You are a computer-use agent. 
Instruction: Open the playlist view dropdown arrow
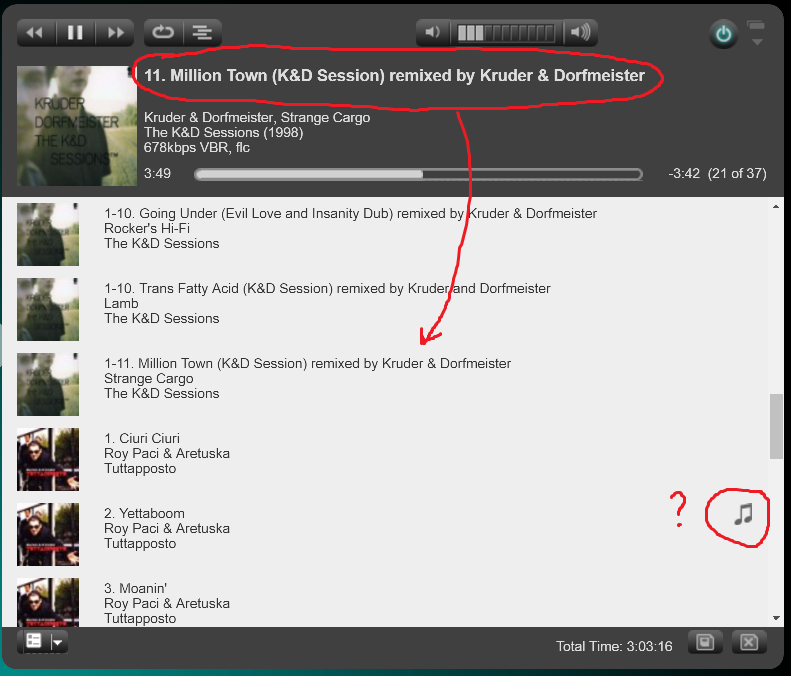tap(58, 642)
